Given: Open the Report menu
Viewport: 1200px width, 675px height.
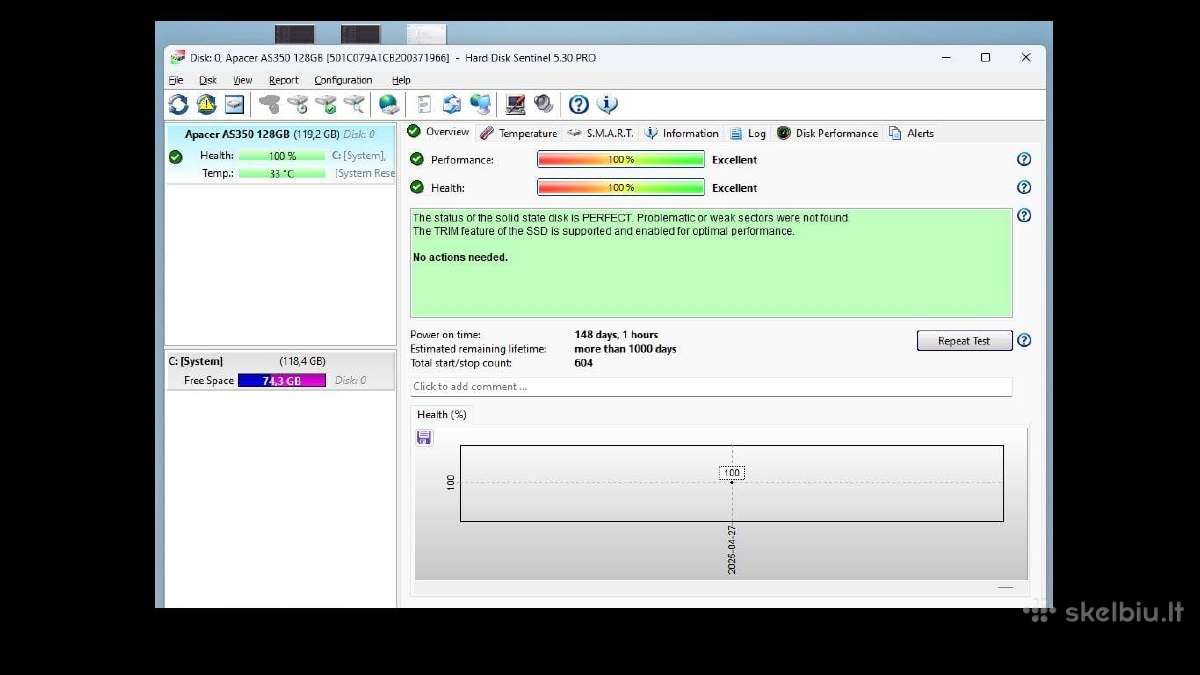Looking at the screenshot, I should [x=284, y=80].
